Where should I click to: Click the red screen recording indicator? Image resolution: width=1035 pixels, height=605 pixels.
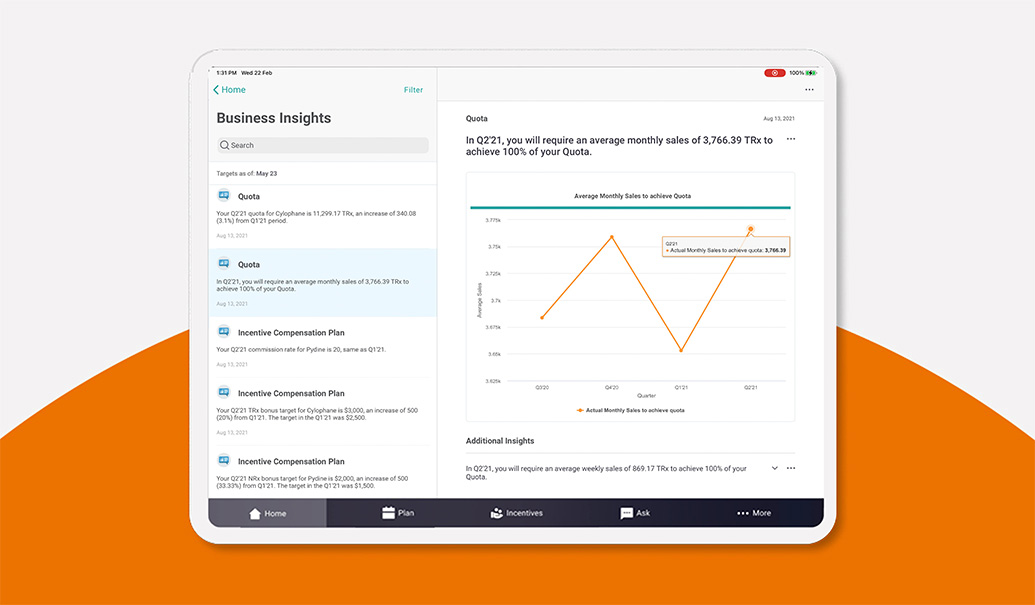pyautogui.click(x=774, y=73)
